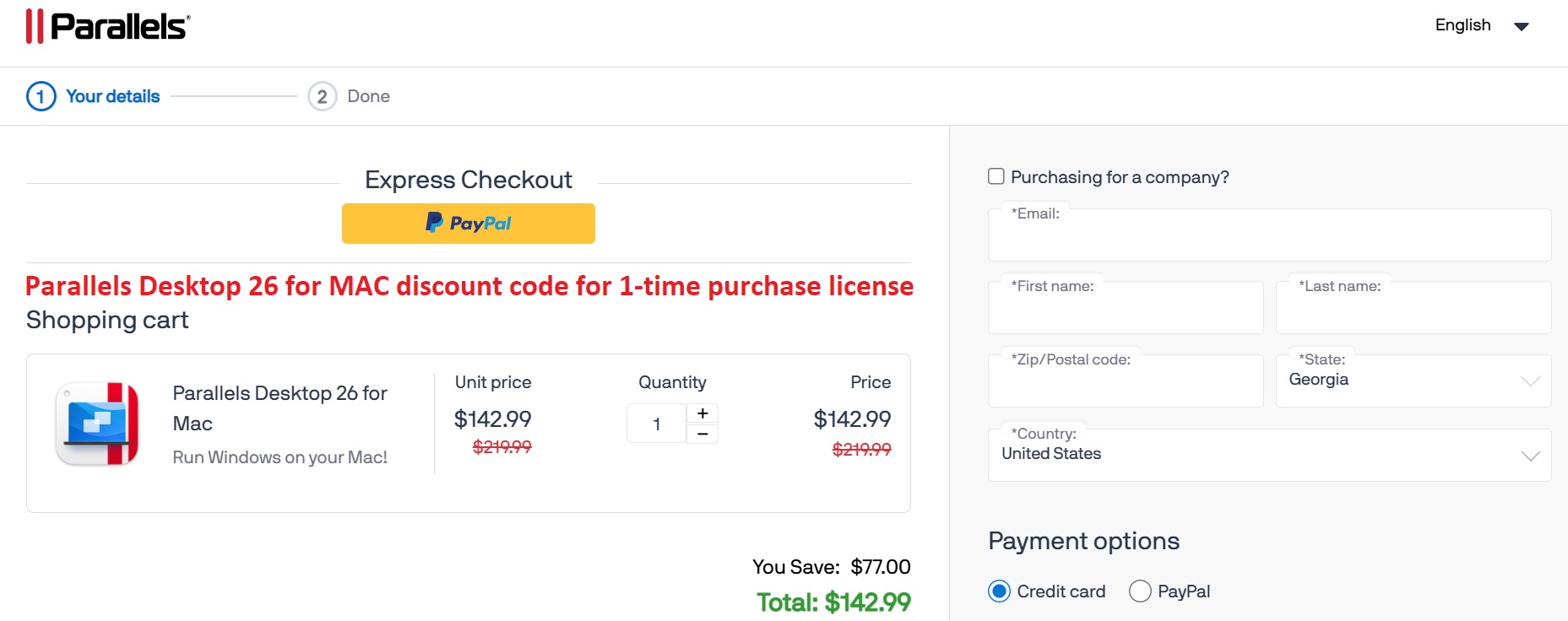1568x621 pixels.
Task: Select the PayPal radio payment option
Action: [1140, 591]
